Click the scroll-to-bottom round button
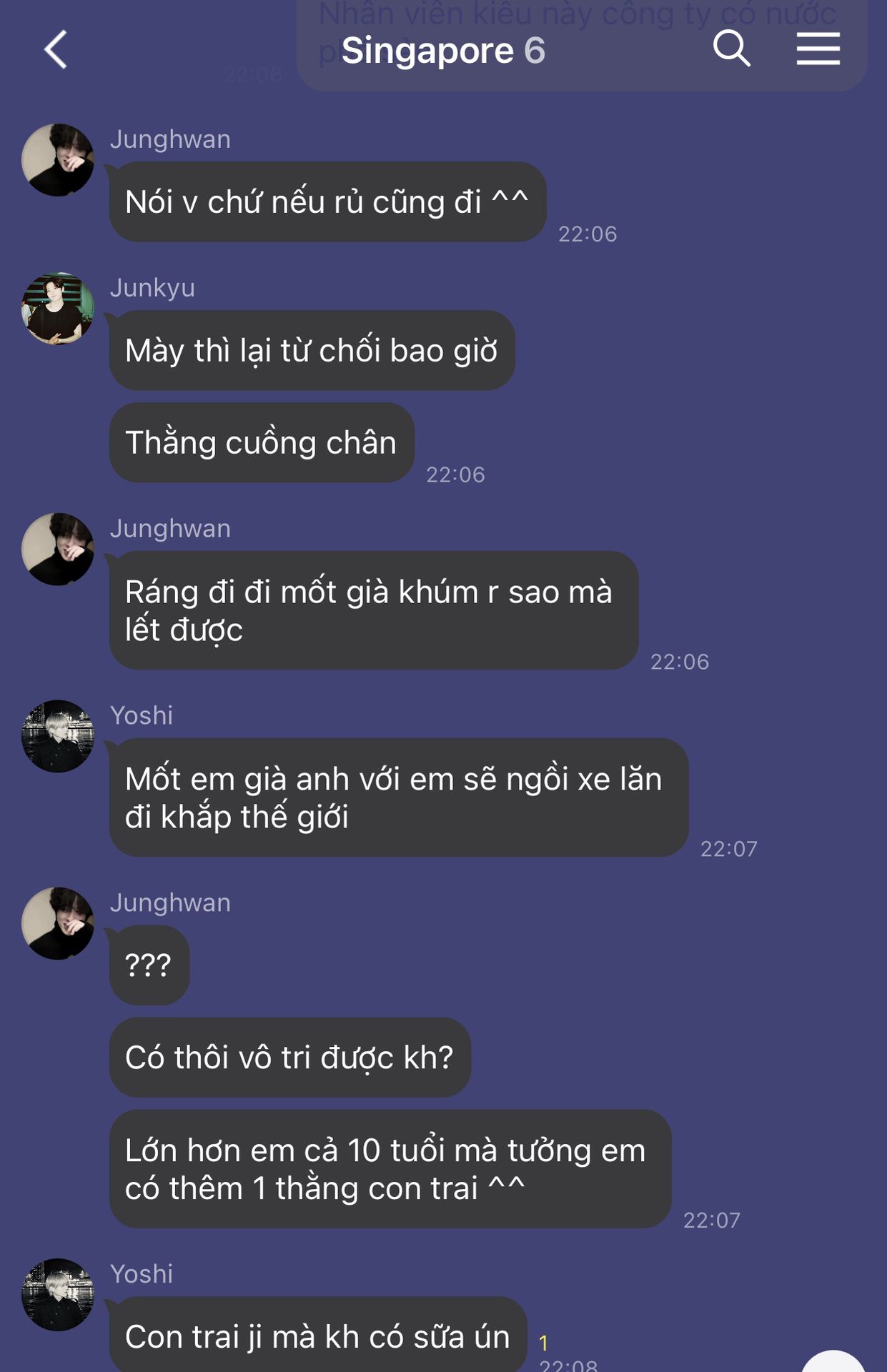Screen dimensions: 887x1372 (833, 1361)
